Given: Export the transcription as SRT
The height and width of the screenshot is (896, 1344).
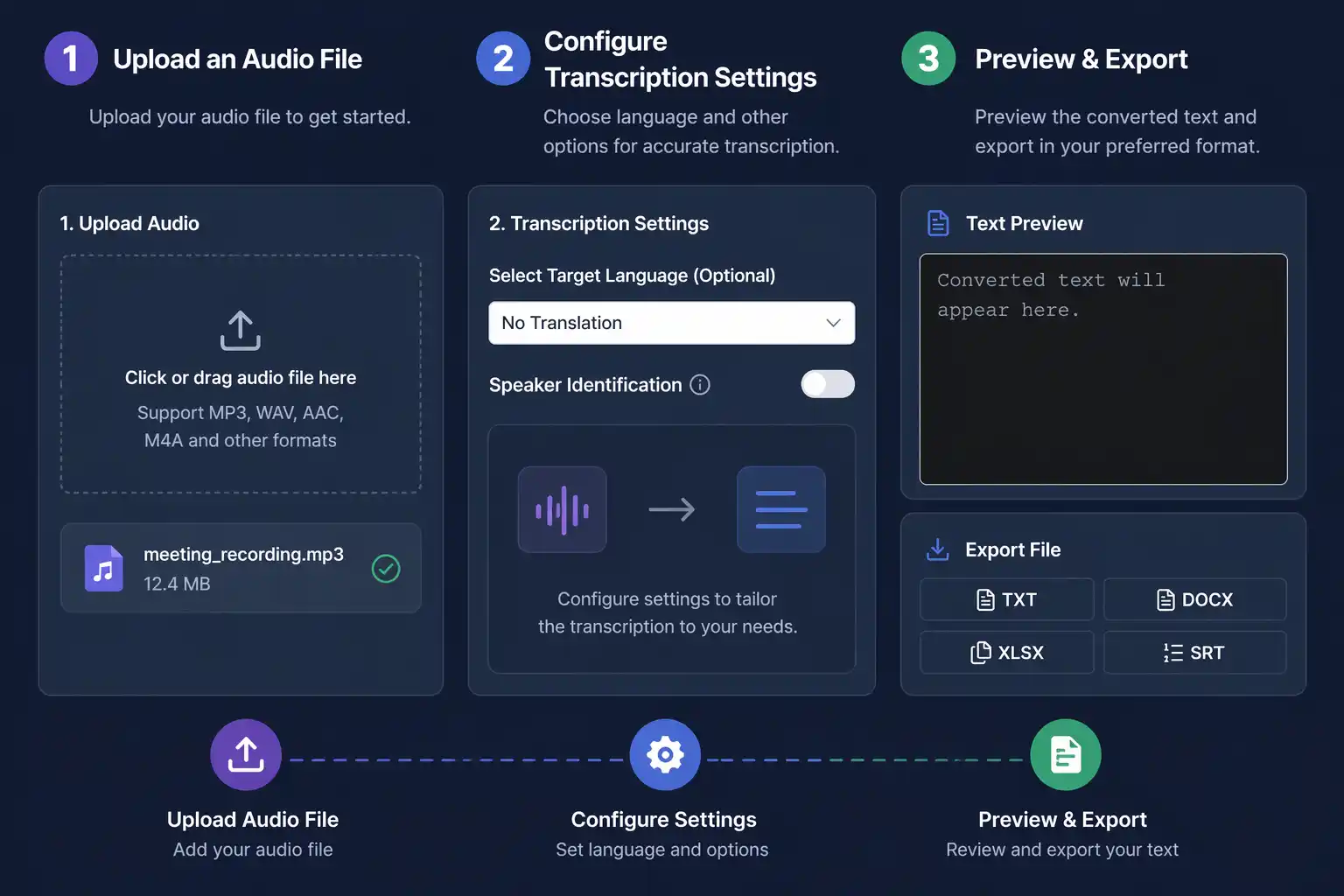Looking at the screenshot, I should (1194, 653).
